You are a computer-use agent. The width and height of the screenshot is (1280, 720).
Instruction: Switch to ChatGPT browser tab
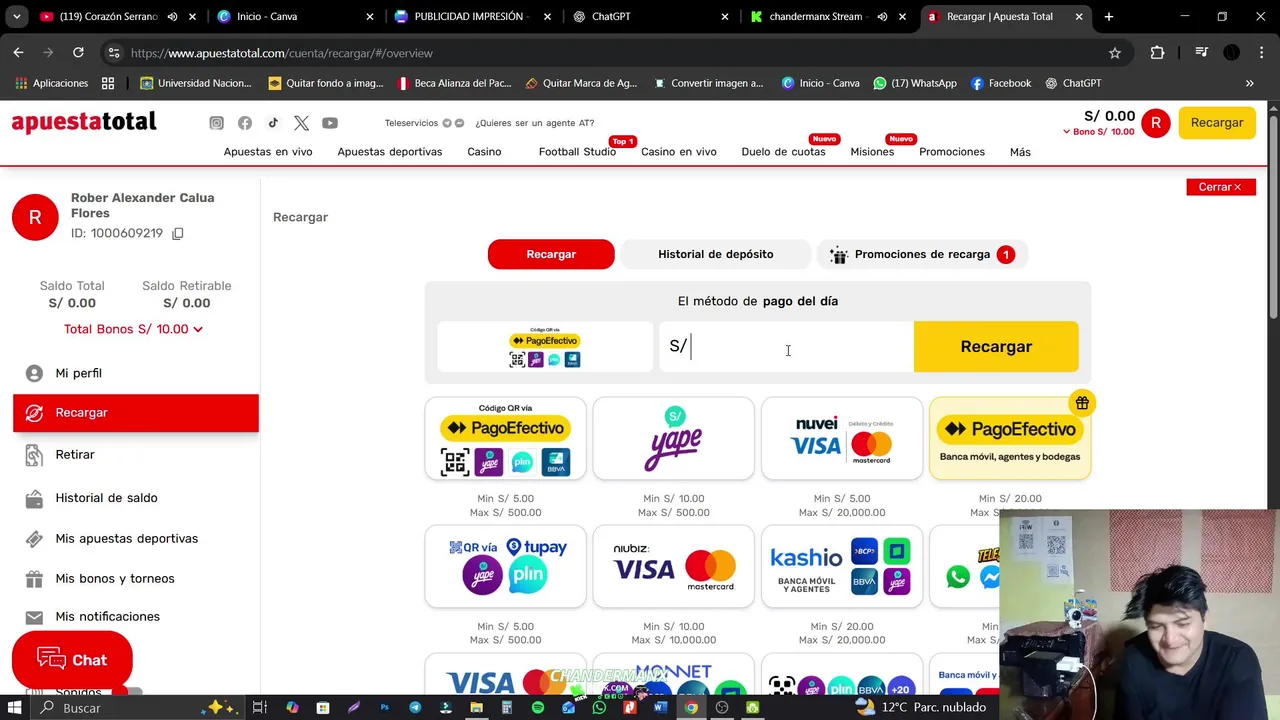pos(648,17)
